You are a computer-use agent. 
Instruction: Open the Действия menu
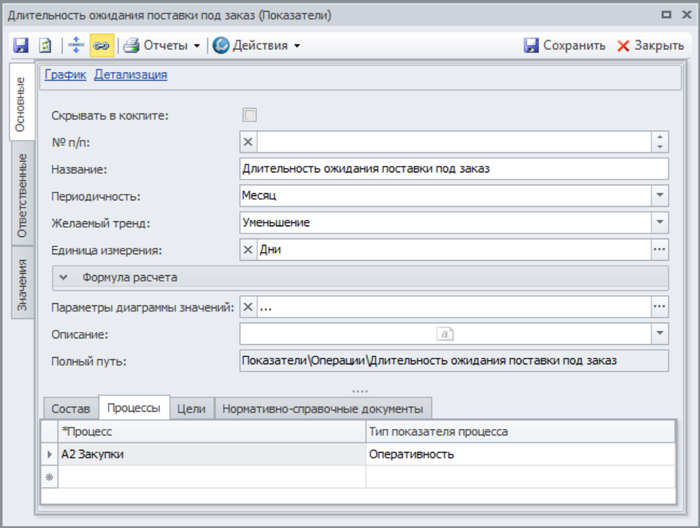click(256, 45)
